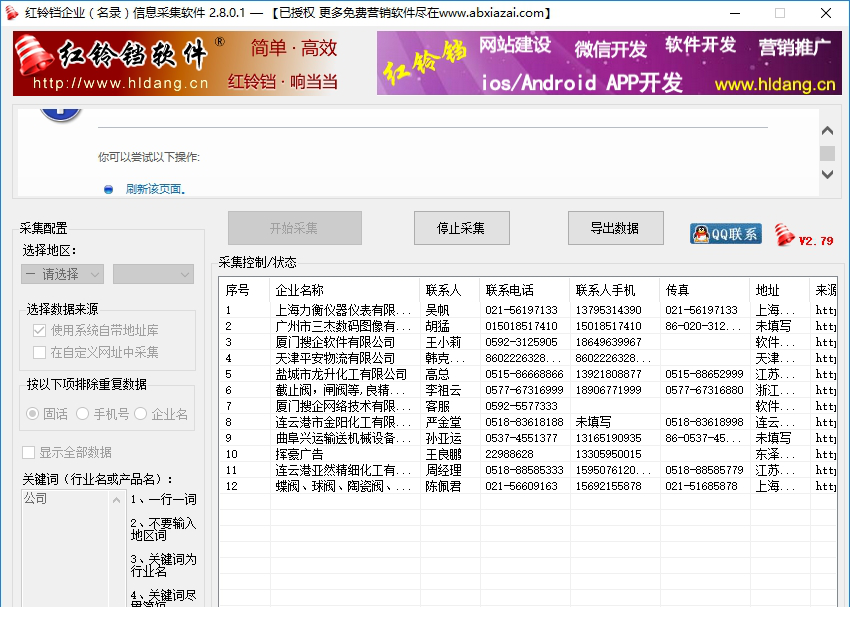The width and height of the screenshot is (850, 631).
Task: Click browser panel scroll up arrow
Action: pyautogui.click(x=827, y=131)
